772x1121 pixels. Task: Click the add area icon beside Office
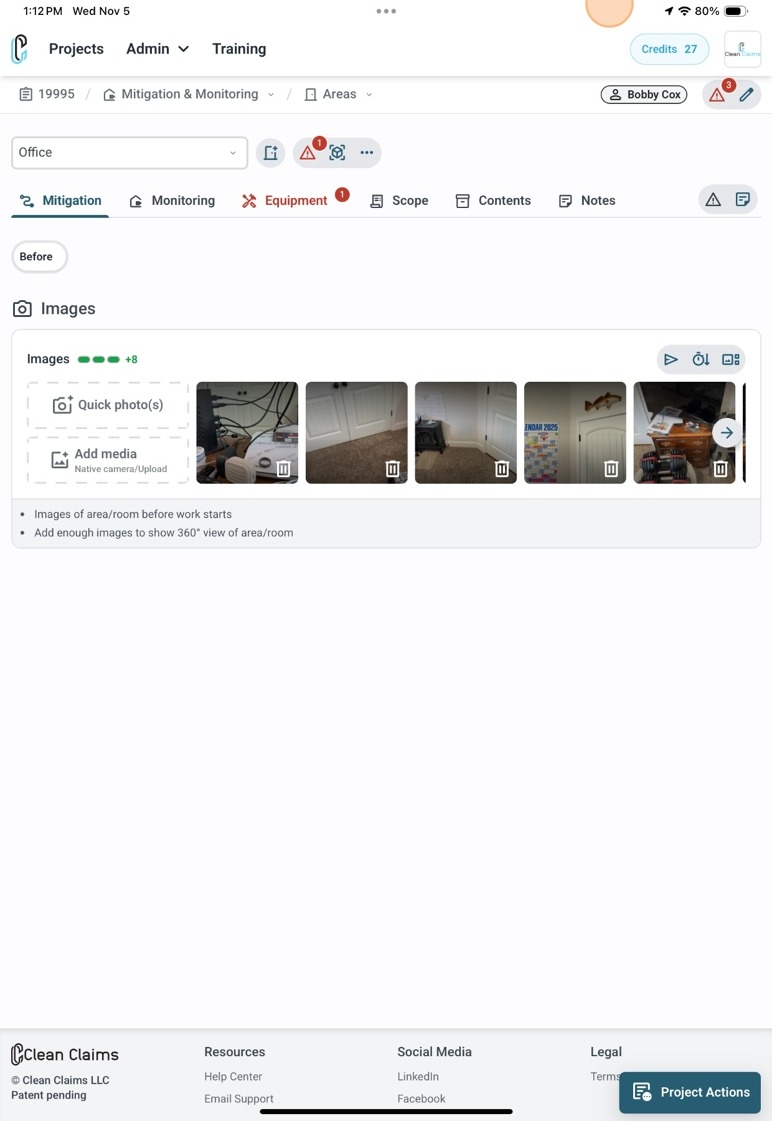point(271,152)
